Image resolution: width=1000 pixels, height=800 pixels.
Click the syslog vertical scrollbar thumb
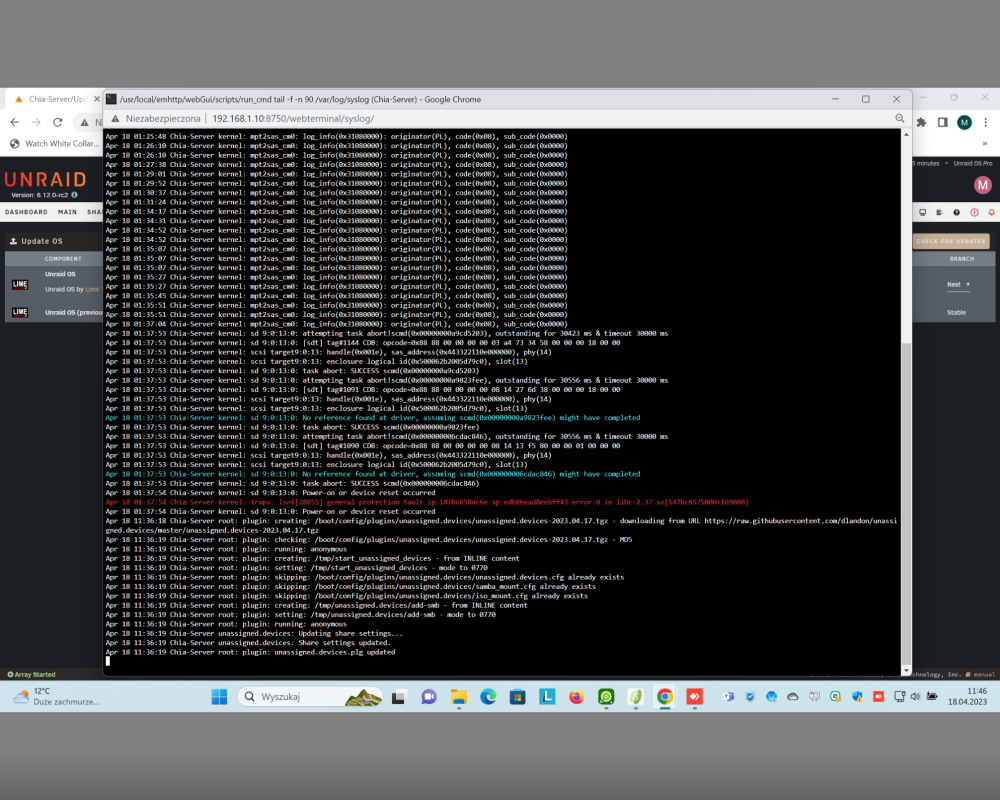[x=906, y=504]
